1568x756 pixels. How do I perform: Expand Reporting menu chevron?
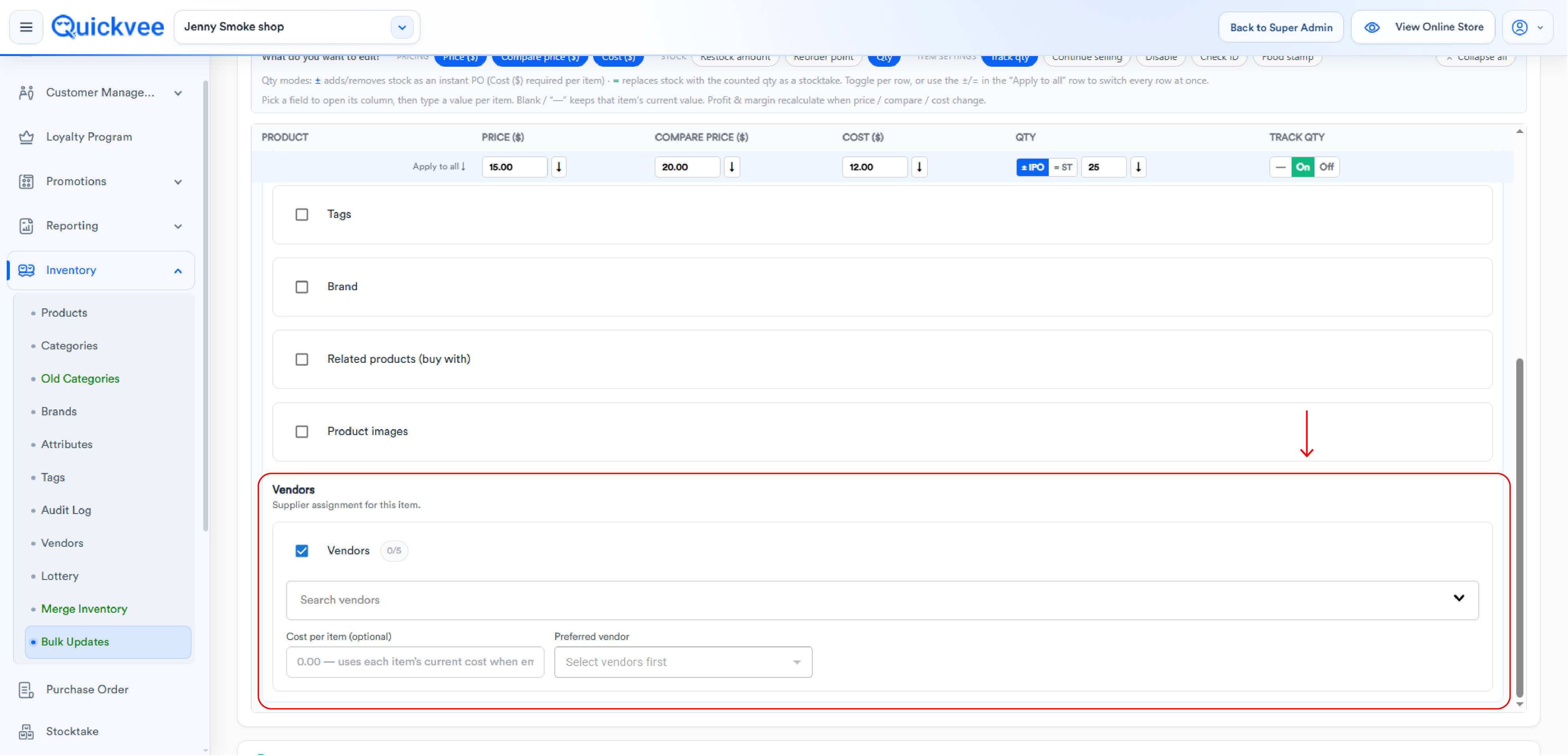(178, 227)
